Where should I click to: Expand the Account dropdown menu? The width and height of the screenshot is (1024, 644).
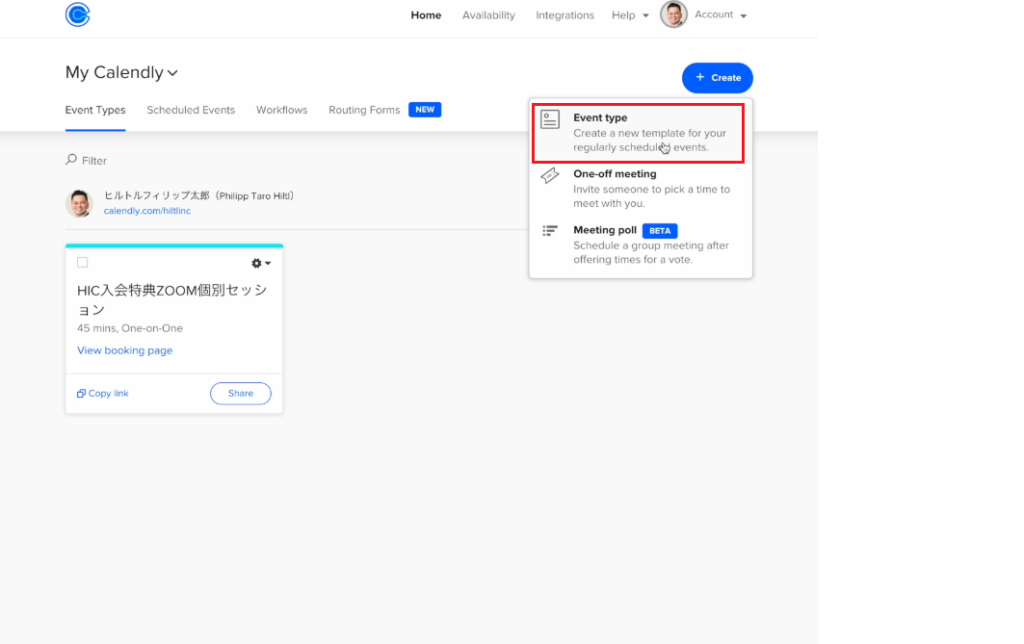pos(720,14)
